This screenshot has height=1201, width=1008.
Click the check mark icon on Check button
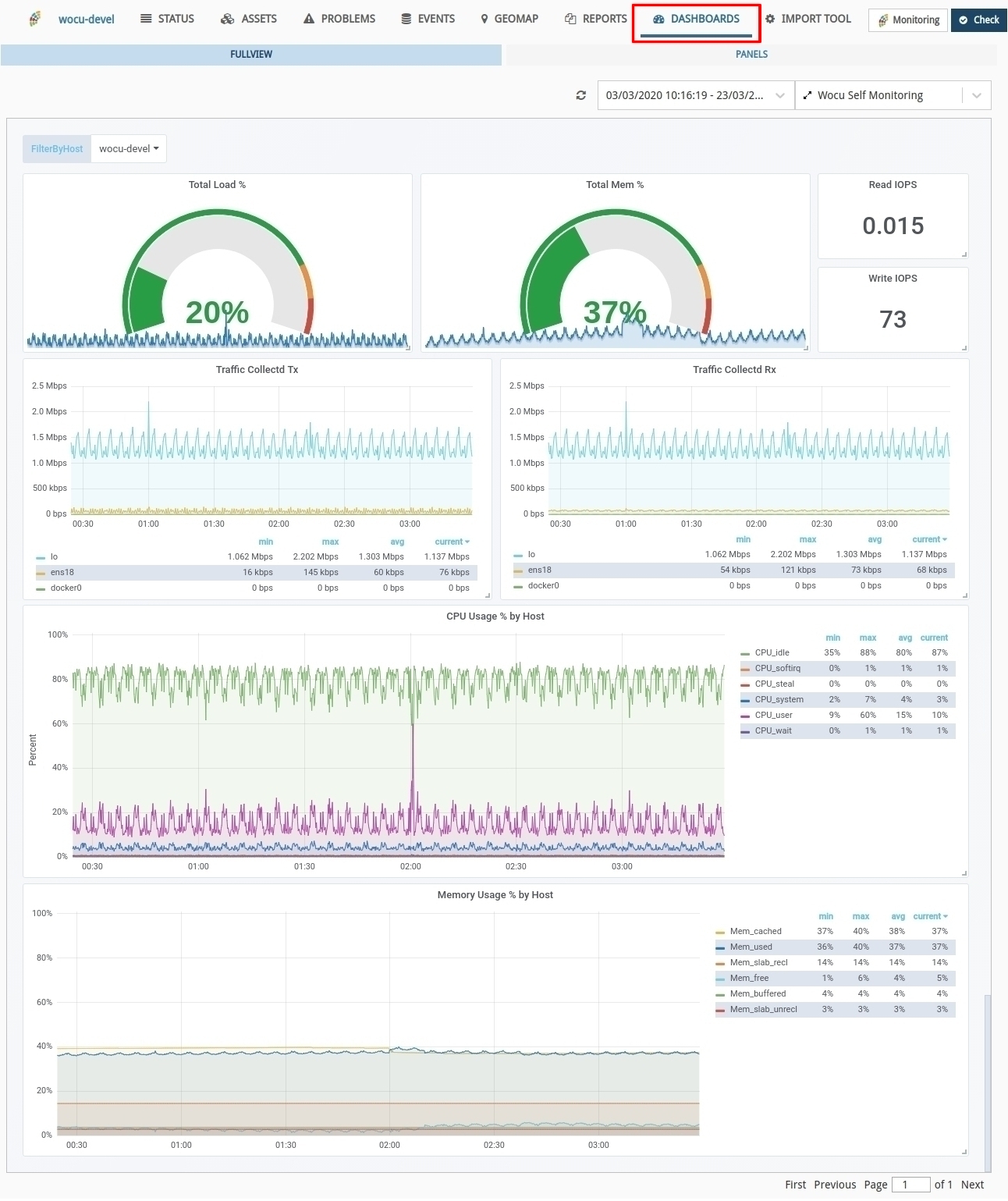[964, 20]
